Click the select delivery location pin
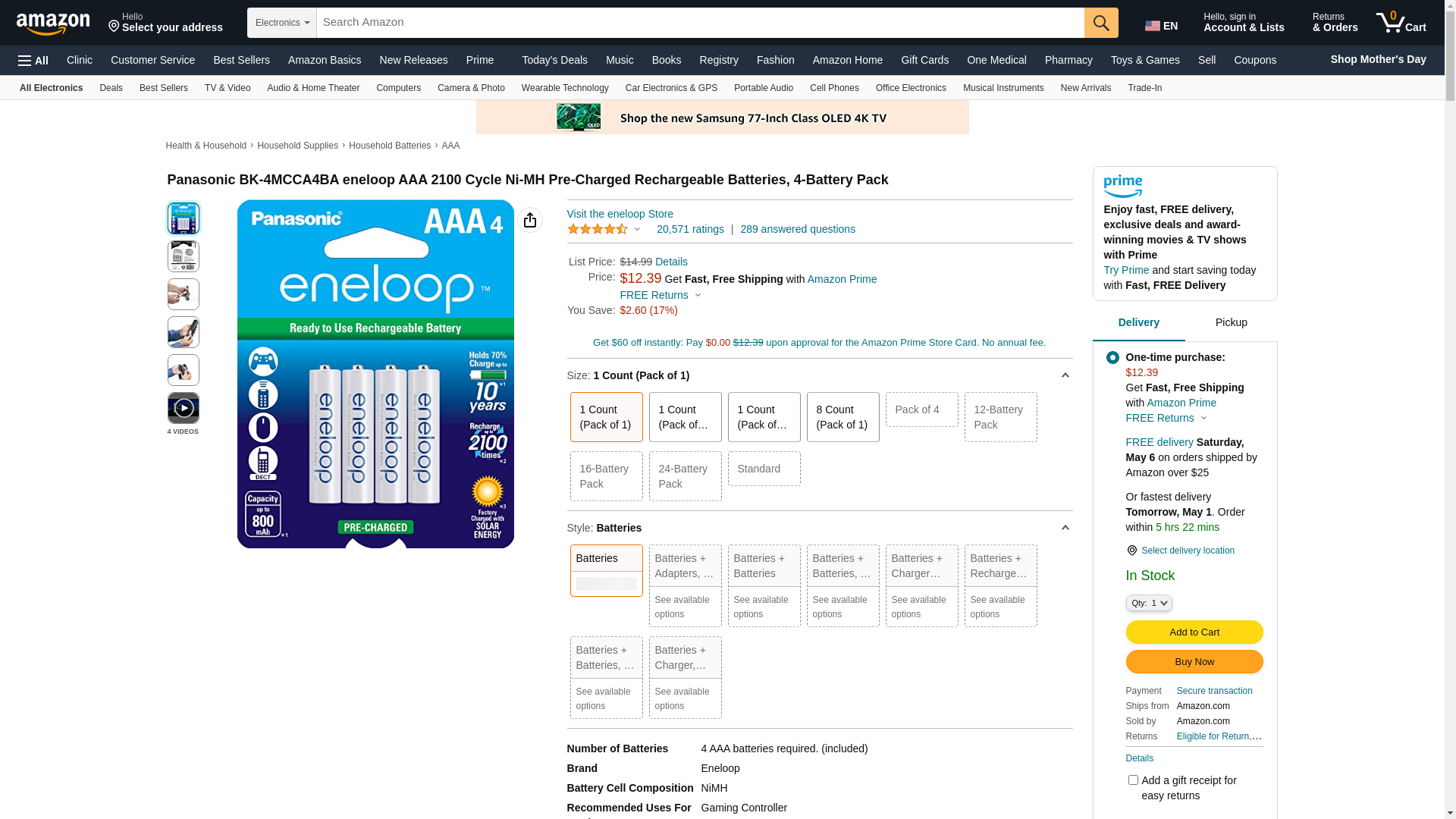Image resolution: width=1456 pixels, height=819 pixels. 1132,551
